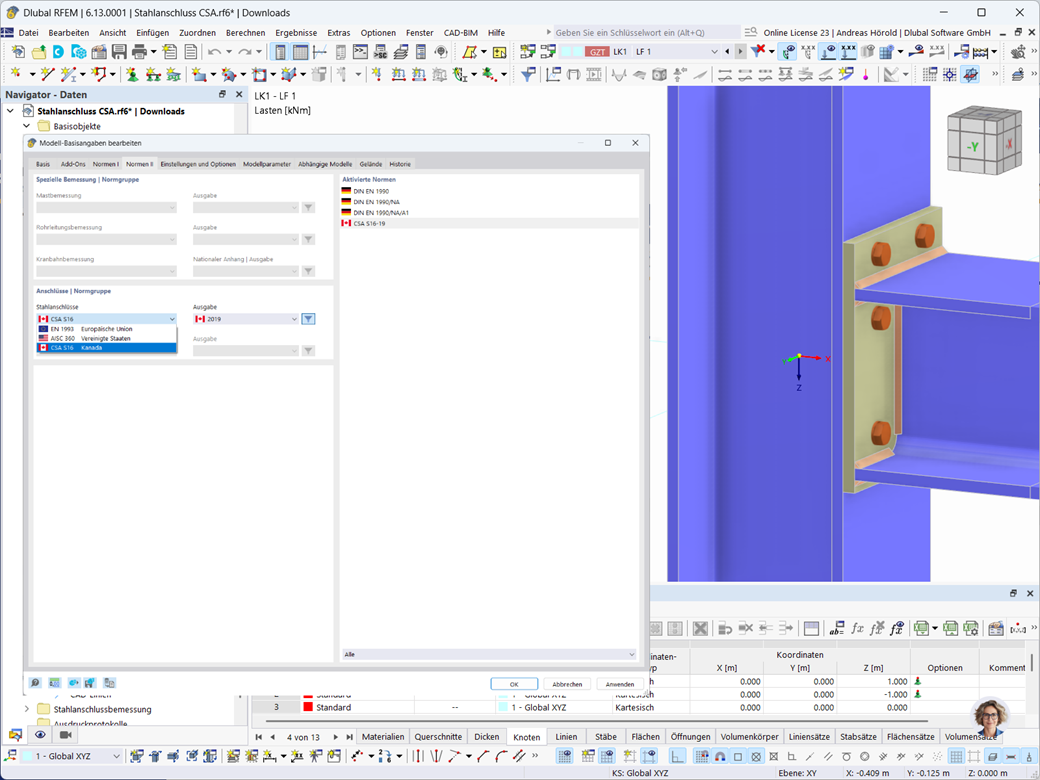Switch Navigator to Views eye tab
Screen dimensions: 1040x780
coord(40,734)
